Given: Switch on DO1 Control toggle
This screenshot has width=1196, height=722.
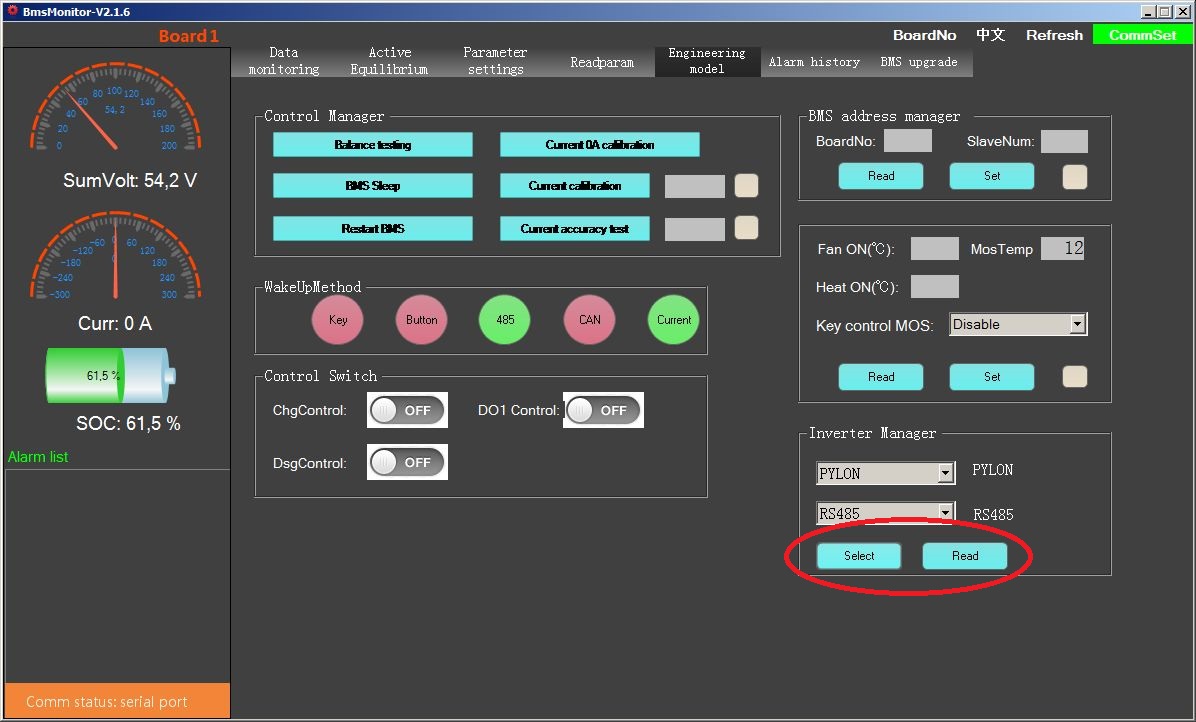Looking at the screenshot, I should pos(603,410).
